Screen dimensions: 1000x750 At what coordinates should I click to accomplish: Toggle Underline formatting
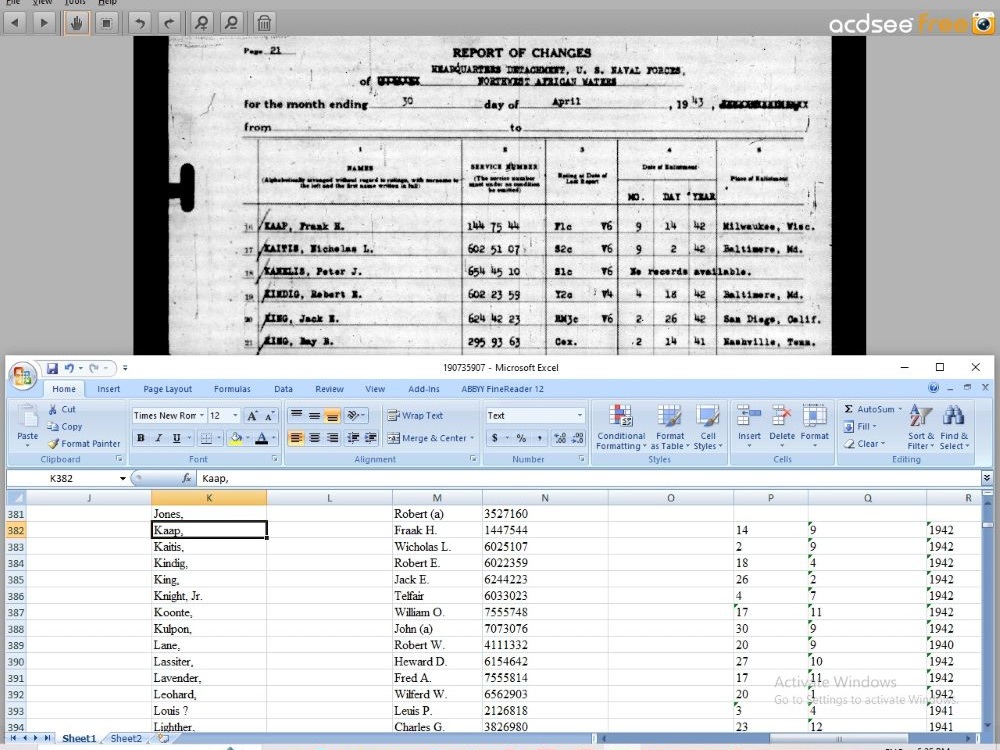pyautogui.click(x=176, y=438)
